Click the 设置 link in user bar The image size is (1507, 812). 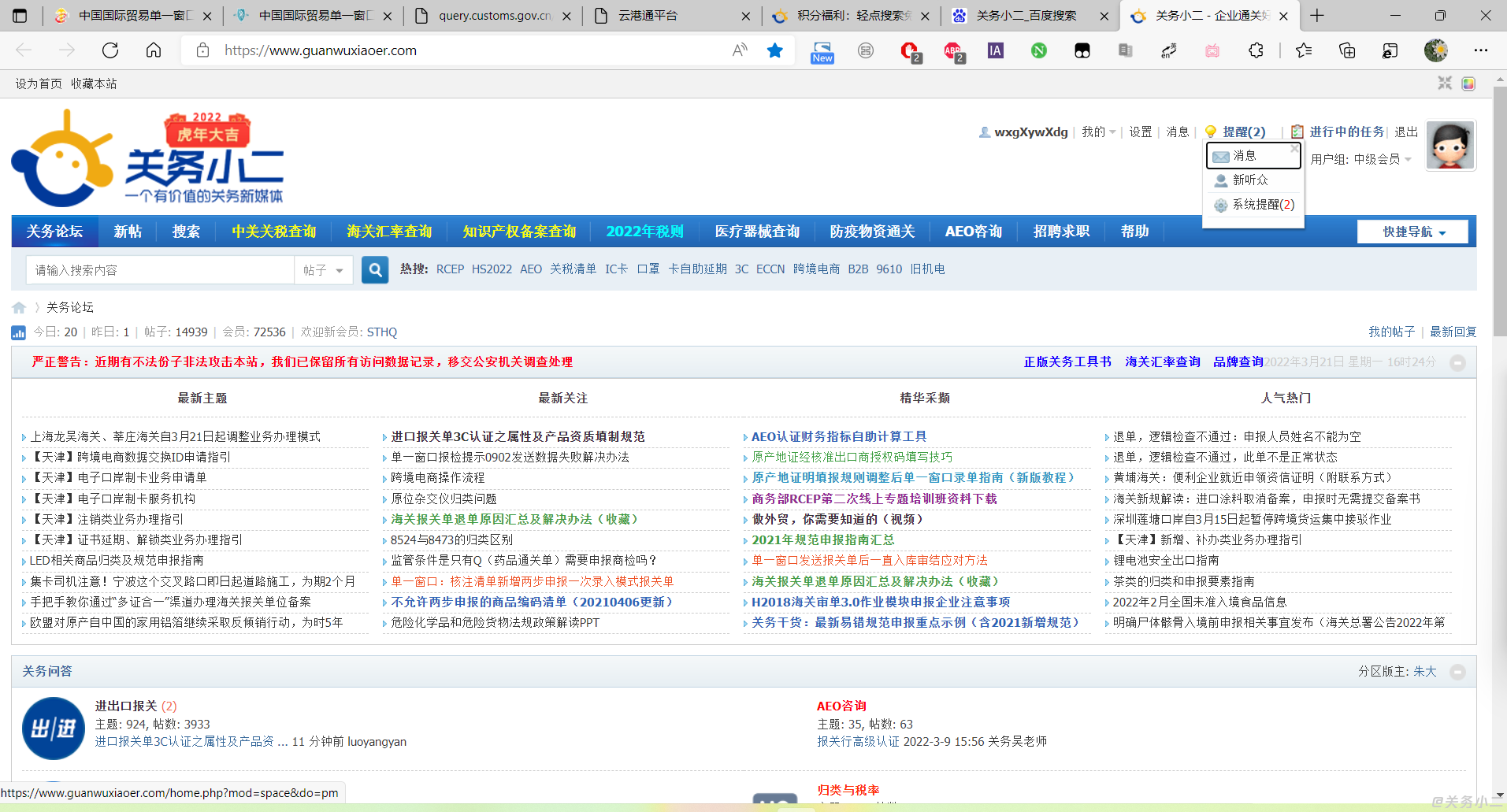point(1140,132)
